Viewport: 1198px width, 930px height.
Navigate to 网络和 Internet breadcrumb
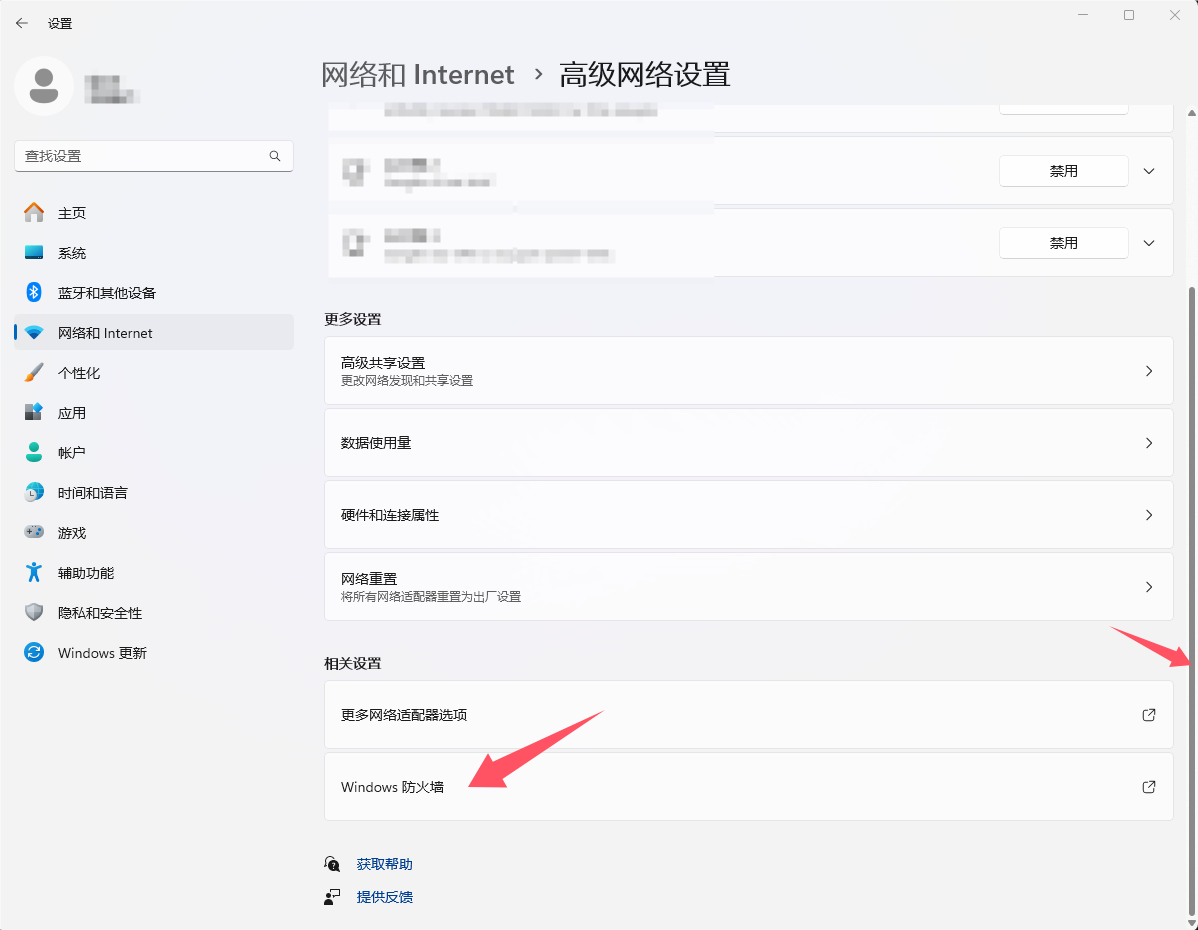417,75
